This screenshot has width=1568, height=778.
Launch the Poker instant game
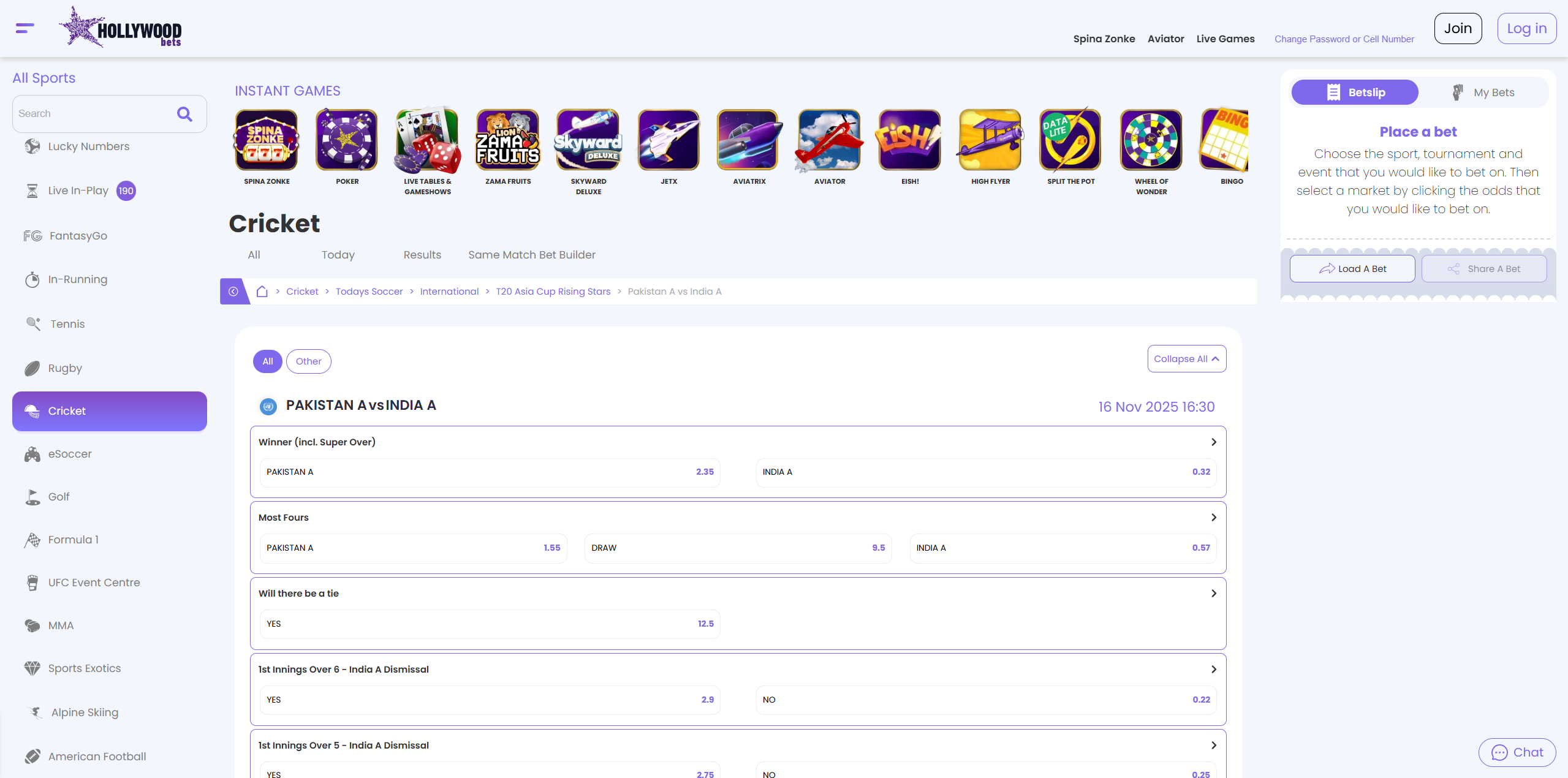pyautogui.click(x=346, y=140)
